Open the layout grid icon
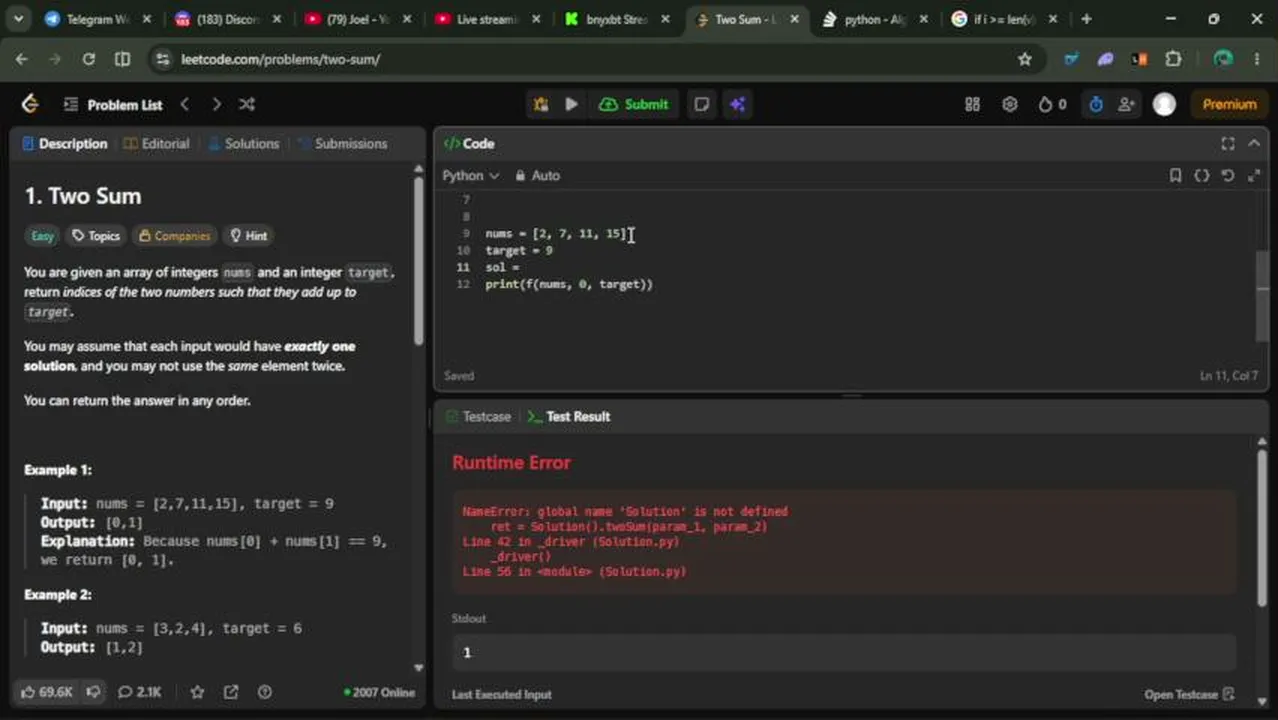This screenshot has height=720, width=1278. (x=972, y=104)
